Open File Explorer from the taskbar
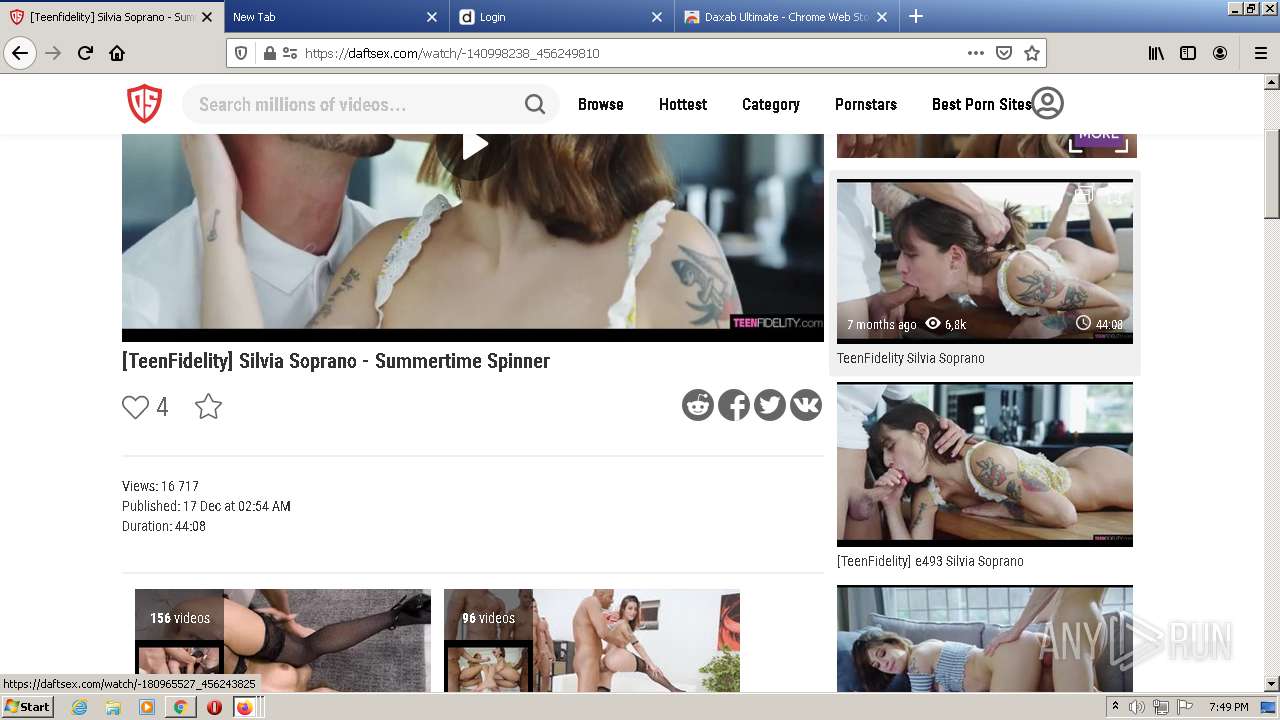The image size is (1280, 720). (113, 707)
